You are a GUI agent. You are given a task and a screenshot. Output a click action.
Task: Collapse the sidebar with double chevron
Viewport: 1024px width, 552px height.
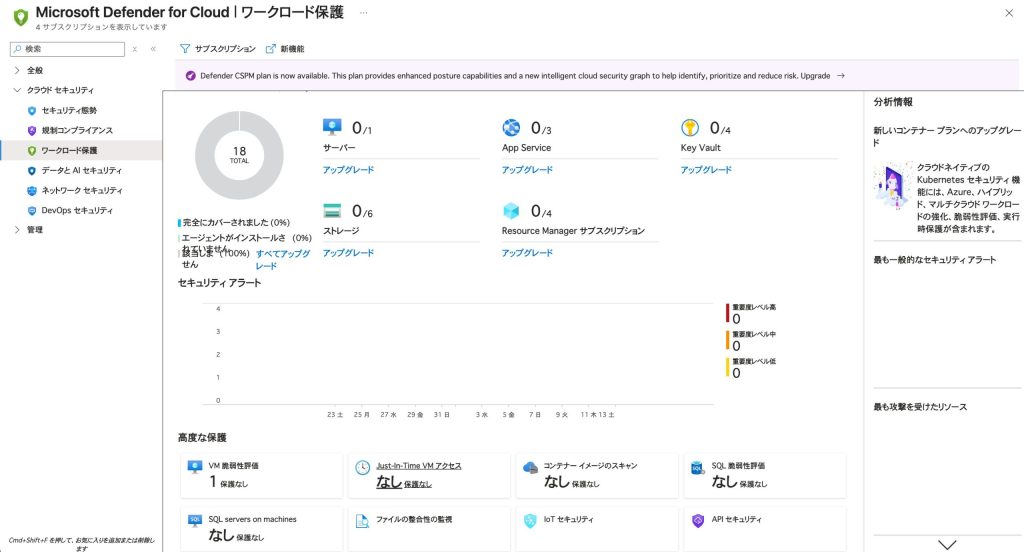pos(153,49)
